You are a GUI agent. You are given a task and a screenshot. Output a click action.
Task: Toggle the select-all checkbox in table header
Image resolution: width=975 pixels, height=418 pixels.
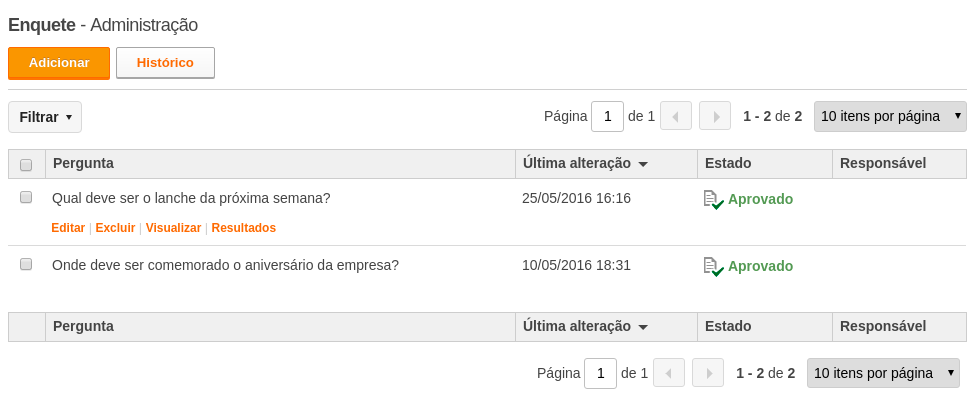(26, 165)
